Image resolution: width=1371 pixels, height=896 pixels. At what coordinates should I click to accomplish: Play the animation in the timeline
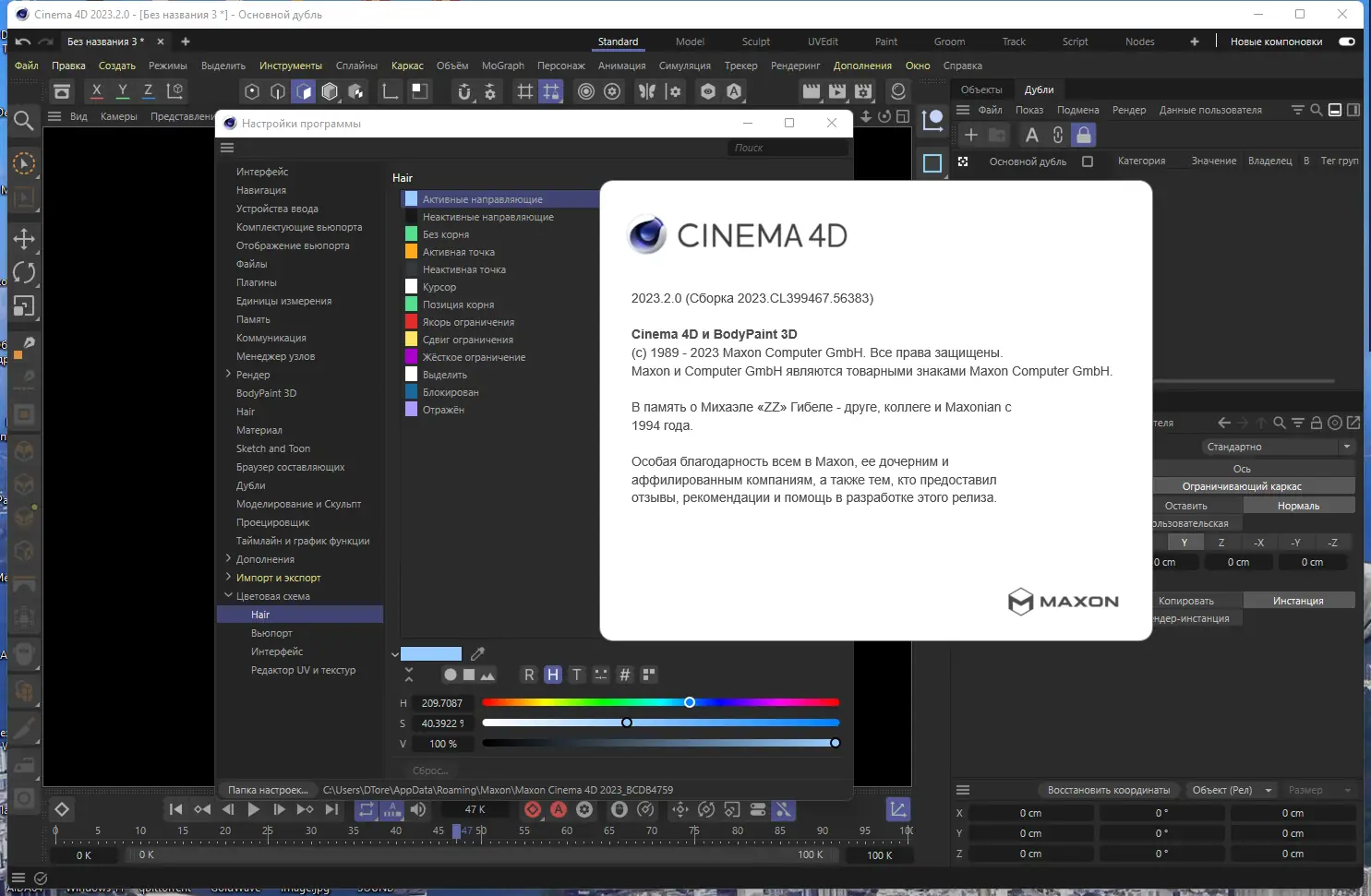click(x=254, y=809)
